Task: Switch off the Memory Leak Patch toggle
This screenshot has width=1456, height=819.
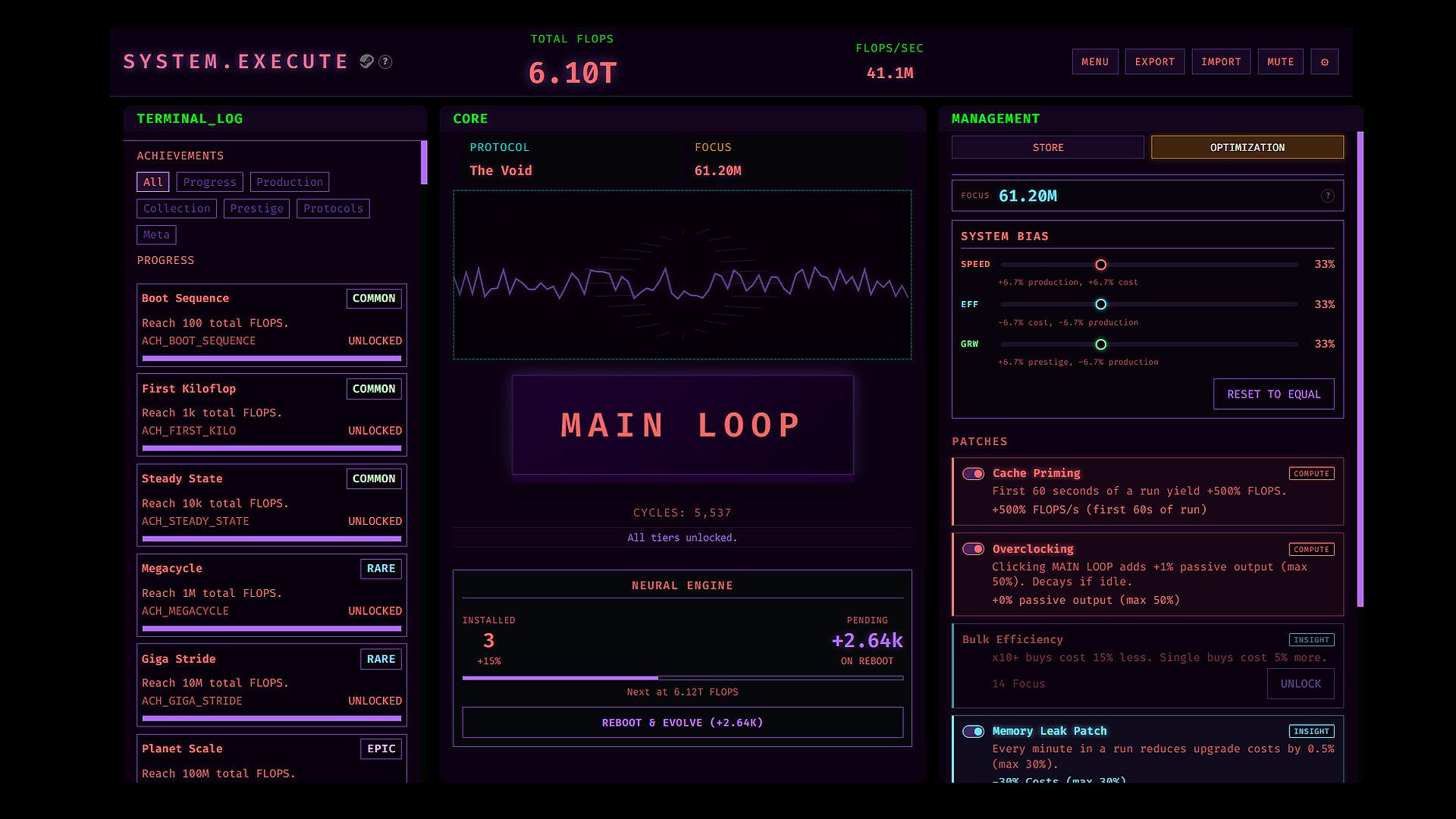Action: tap(973, 732)
